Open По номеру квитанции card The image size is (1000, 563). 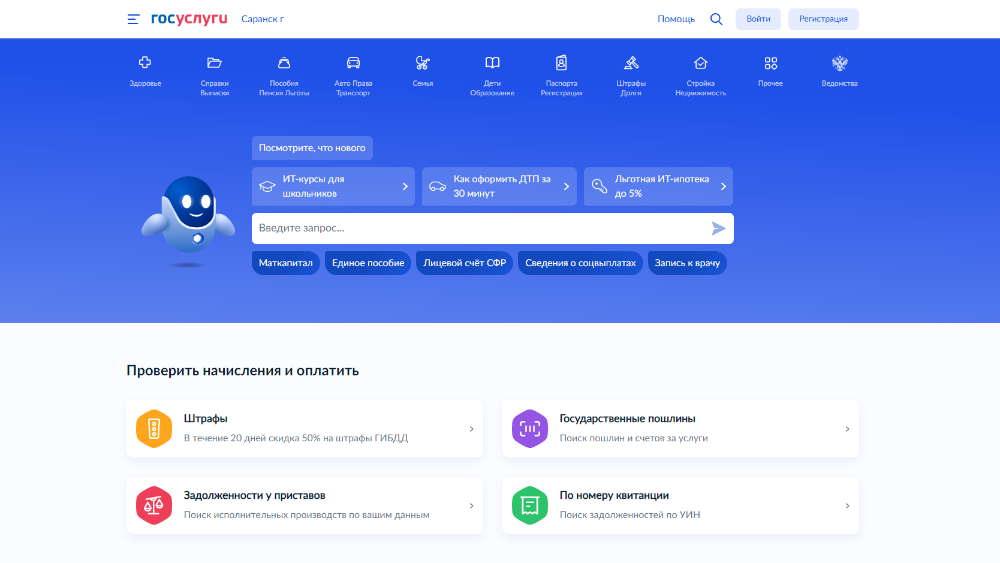click(680, 506)
